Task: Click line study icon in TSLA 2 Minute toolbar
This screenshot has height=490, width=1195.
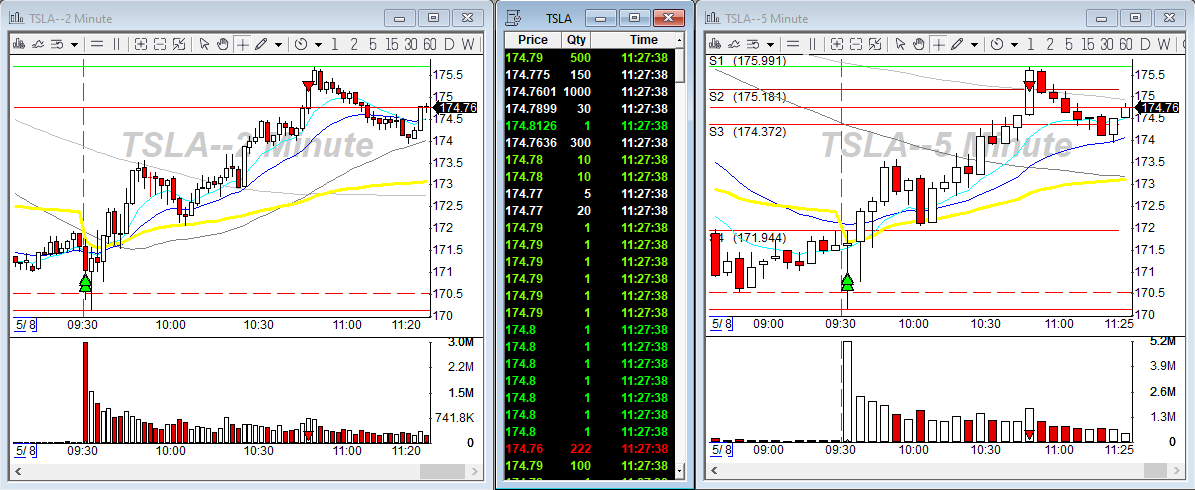Action: (38, 44)
